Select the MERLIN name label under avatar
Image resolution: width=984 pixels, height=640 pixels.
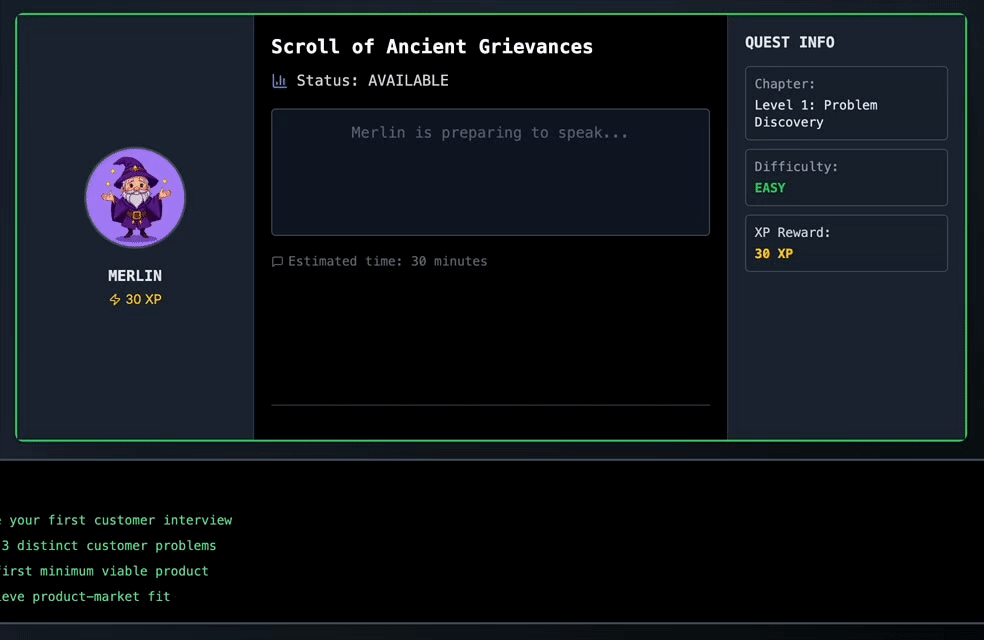(135, 276)
